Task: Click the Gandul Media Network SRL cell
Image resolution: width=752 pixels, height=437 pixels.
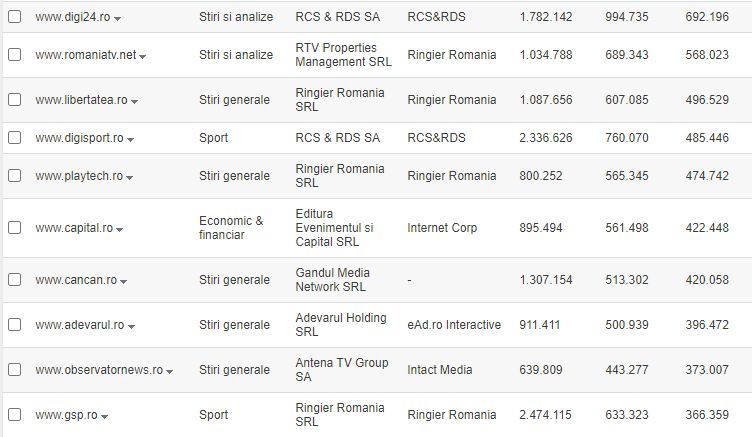Action: 332,280
